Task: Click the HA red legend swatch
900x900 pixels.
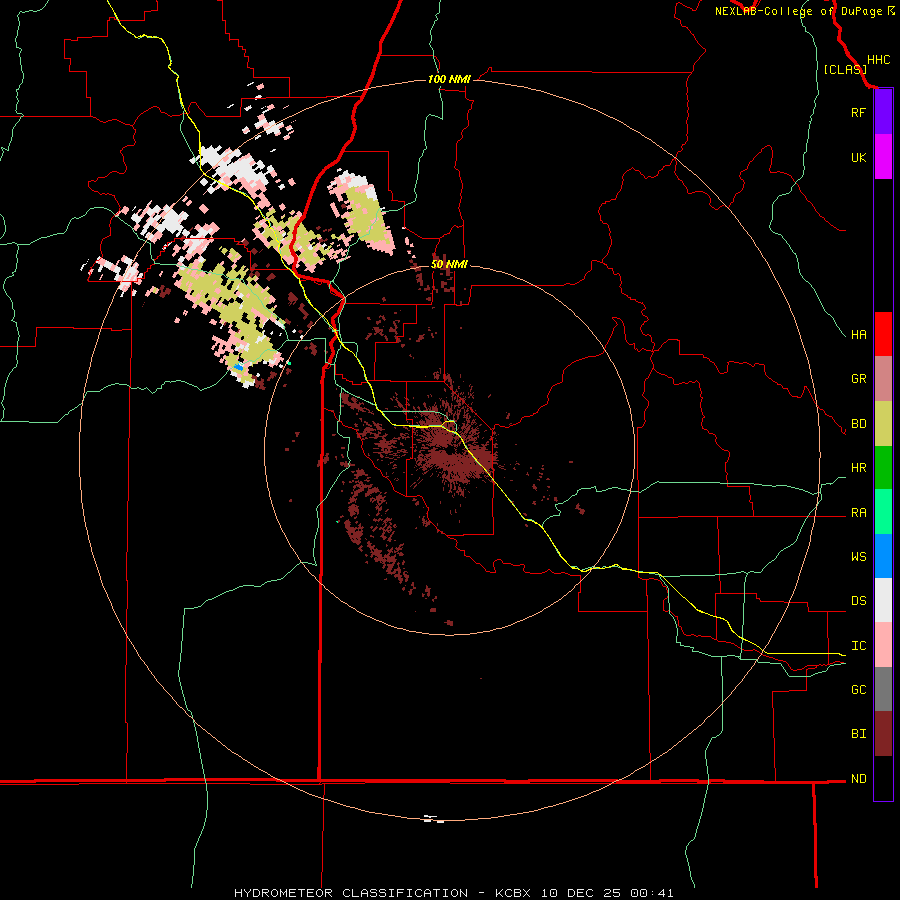Action: [883, 334]
